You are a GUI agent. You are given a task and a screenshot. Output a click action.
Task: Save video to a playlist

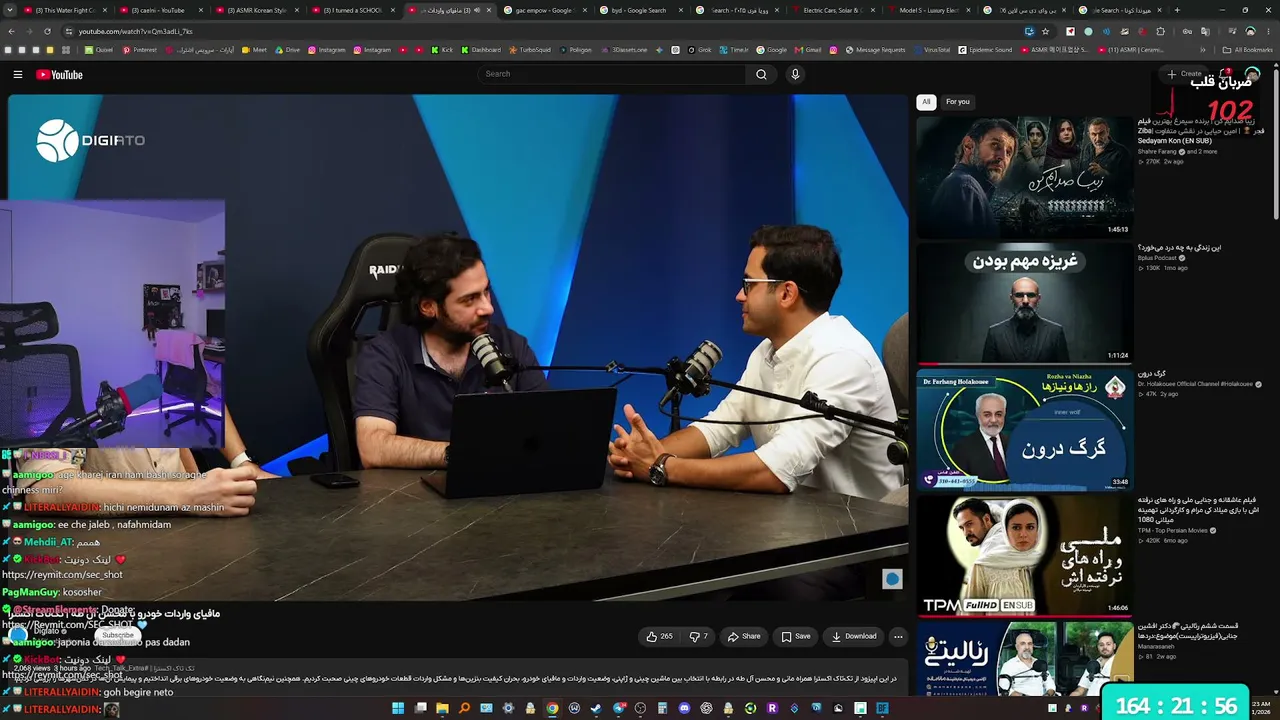coord(796,636)
